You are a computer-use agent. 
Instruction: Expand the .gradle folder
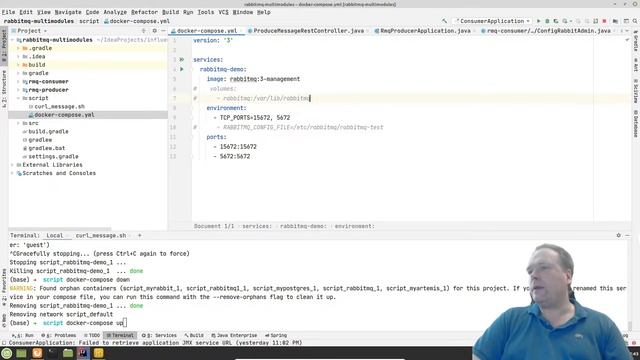point(18,48)
